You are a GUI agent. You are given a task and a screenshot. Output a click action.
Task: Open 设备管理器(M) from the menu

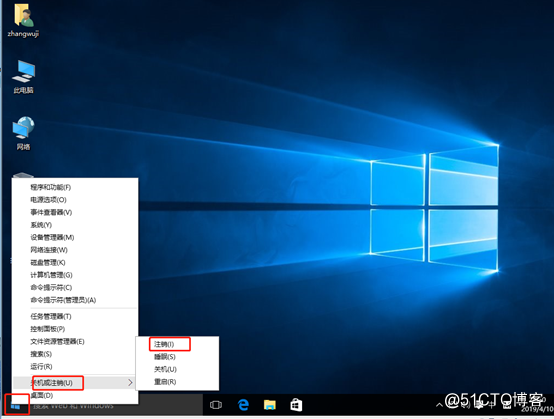point(75,237)
